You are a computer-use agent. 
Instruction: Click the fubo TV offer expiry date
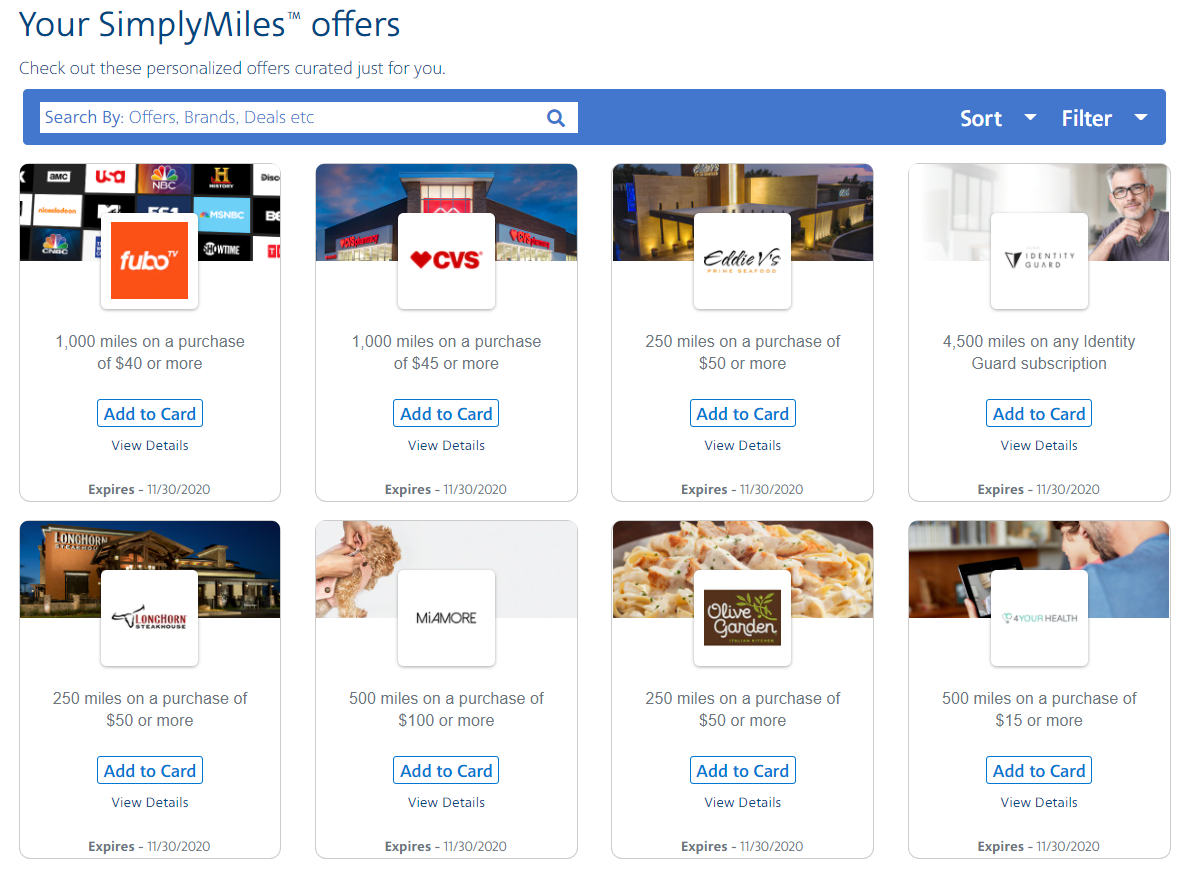coord(150,489)
